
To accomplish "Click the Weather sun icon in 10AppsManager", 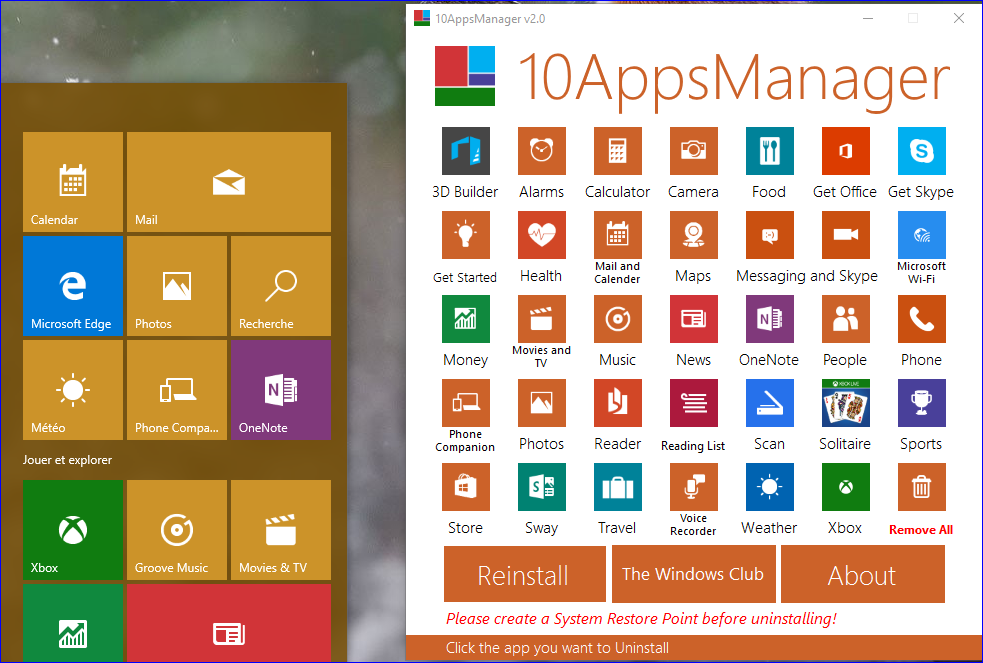I will 769,487.
